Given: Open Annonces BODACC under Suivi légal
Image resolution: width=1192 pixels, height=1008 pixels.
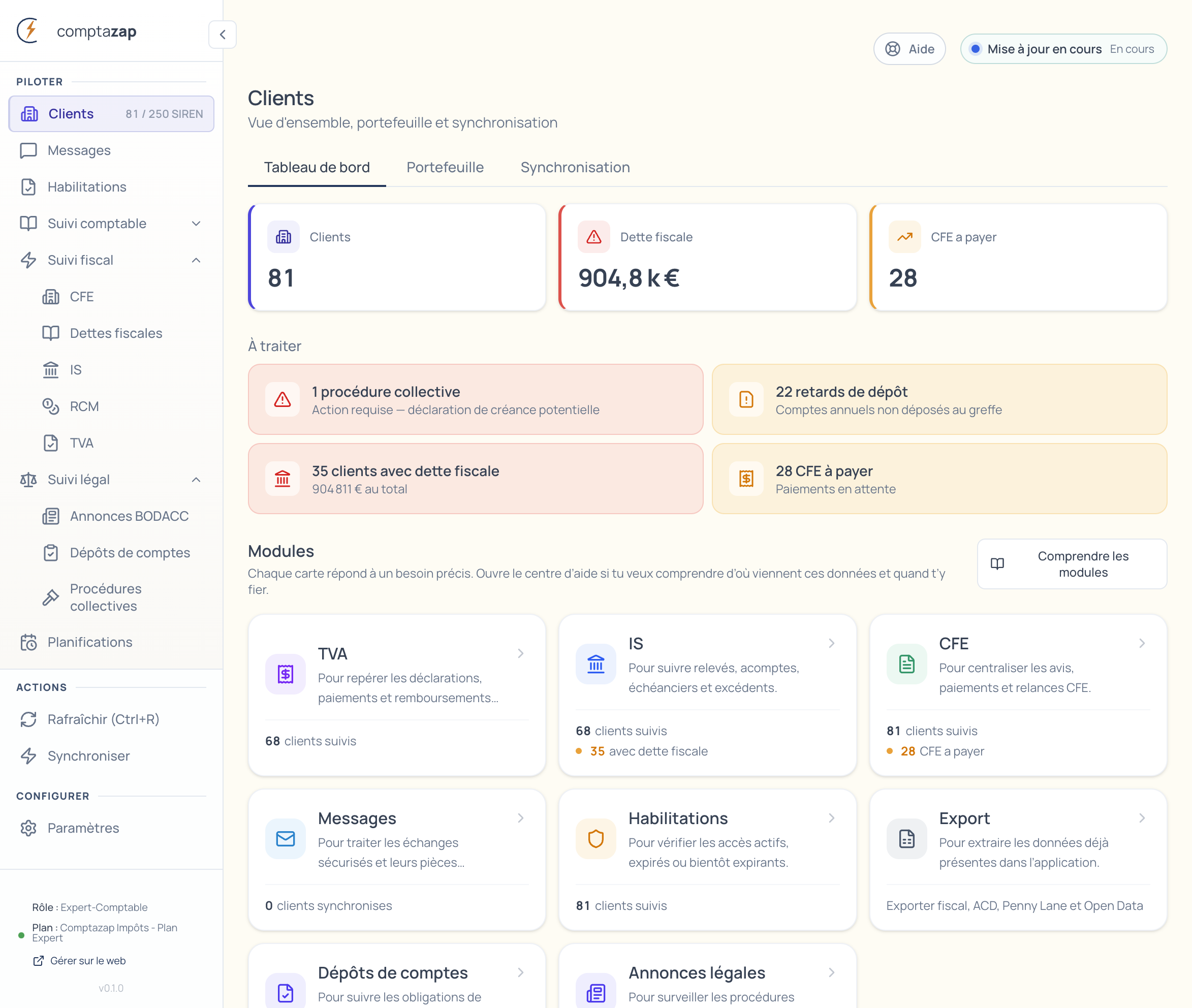Looking at the screenshot, I should [129, 515].
